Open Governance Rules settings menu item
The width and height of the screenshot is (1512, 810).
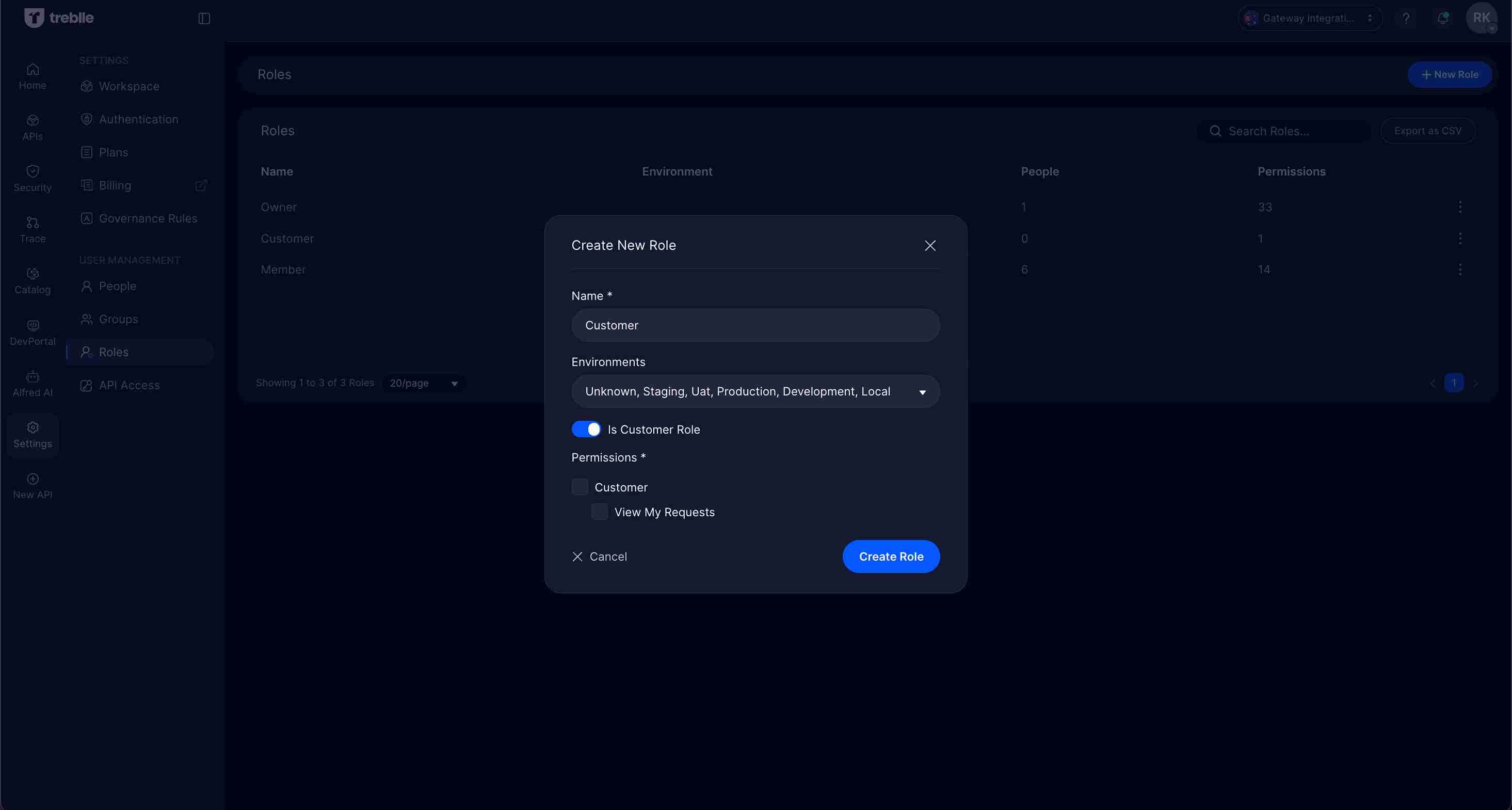(147, 218)
